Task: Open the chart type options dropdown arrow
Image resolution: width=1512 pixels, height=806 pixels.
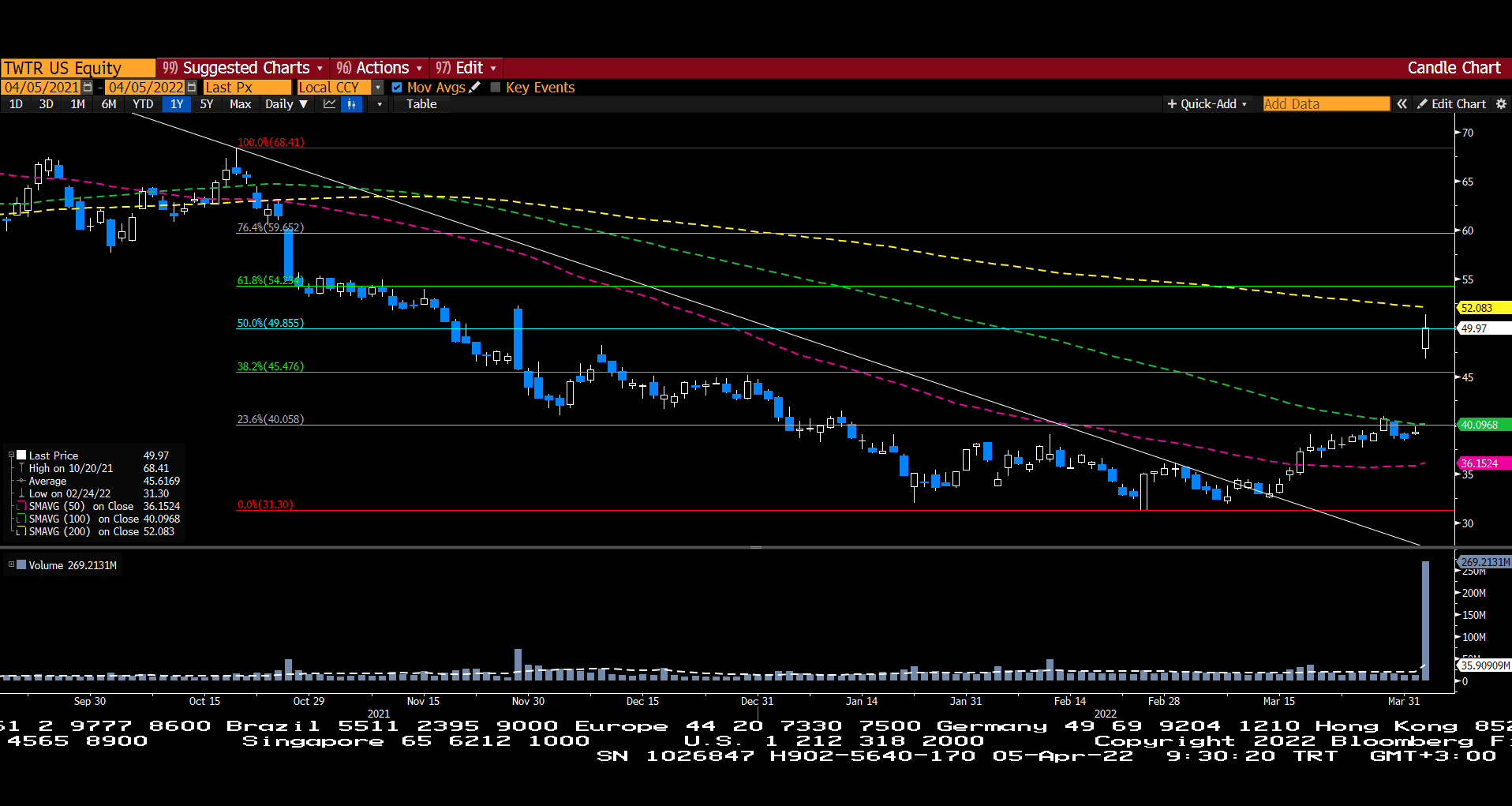Action: (x=380, y=104)
